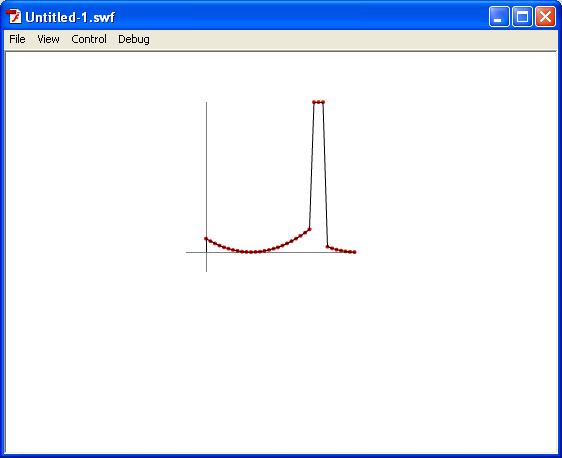Close the Untitled-1.swf window
This screenshot has width=562, height=458.
(x=545, y=16)
